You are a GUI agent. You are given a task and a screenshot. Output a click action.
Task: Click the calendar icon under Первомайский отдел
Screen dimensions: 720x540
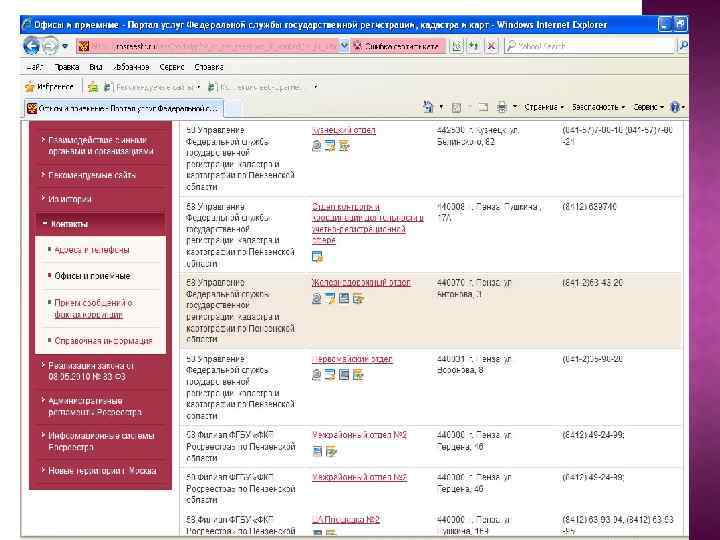(330, 375)
